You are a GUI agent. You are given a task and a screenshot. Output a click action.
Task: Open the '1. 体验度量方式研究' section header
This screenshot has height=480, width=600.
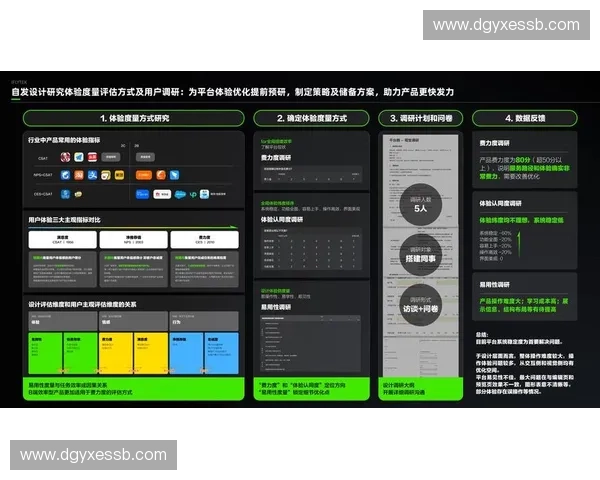point(134,118)
